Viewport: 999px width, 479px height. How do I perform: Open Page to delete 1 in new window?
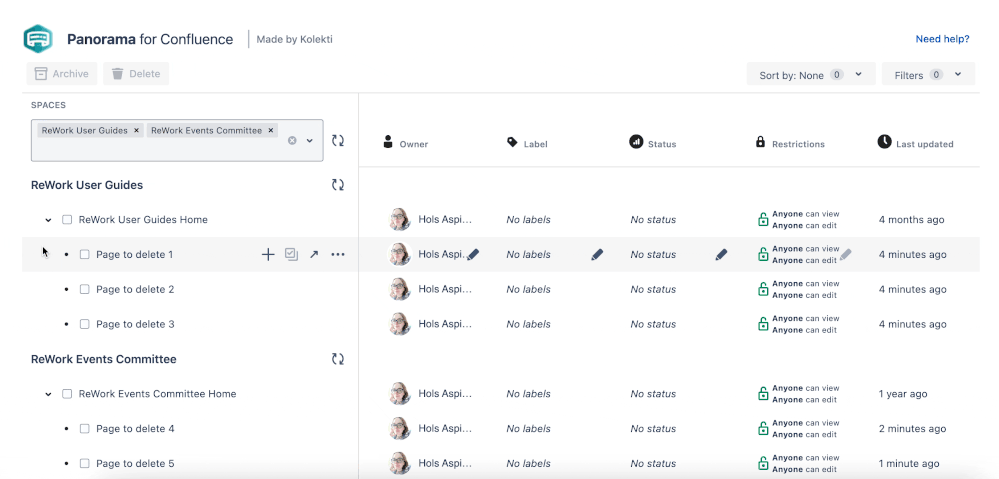(x=313, y=255)
